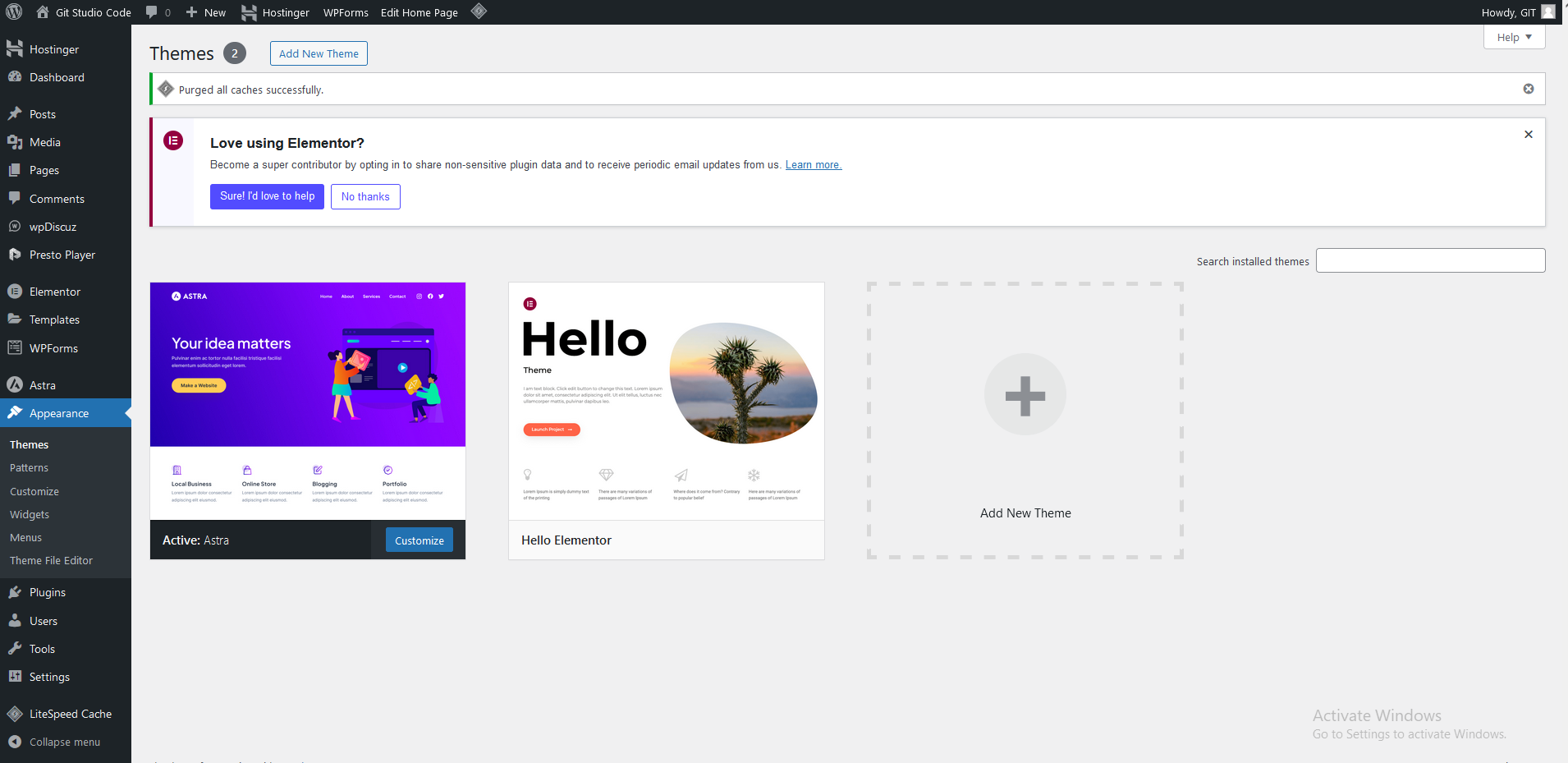Dismiss the Purged all caches notice
Image resolution: width=1568 pixels, height=763 pixels.
point(1529,89)
